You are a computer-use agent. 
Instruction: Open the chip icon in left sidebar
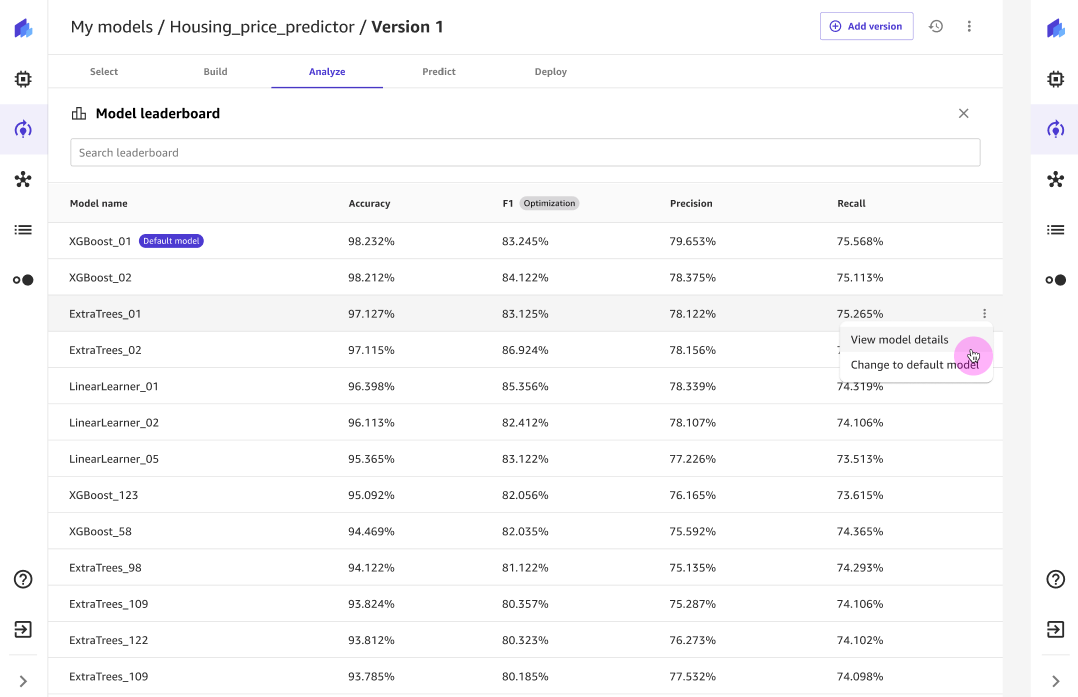(x=23, y=79)
